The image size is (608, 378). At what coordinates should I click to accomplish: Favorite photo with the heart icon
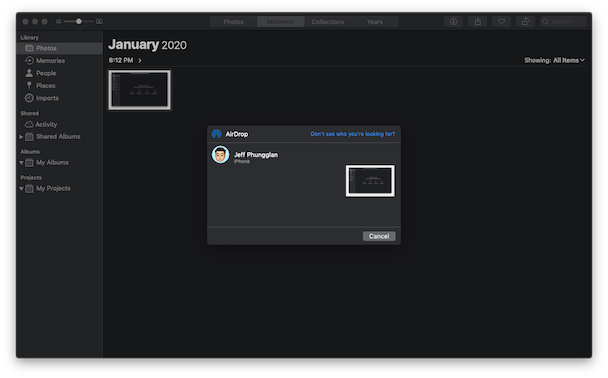[501, 22]
